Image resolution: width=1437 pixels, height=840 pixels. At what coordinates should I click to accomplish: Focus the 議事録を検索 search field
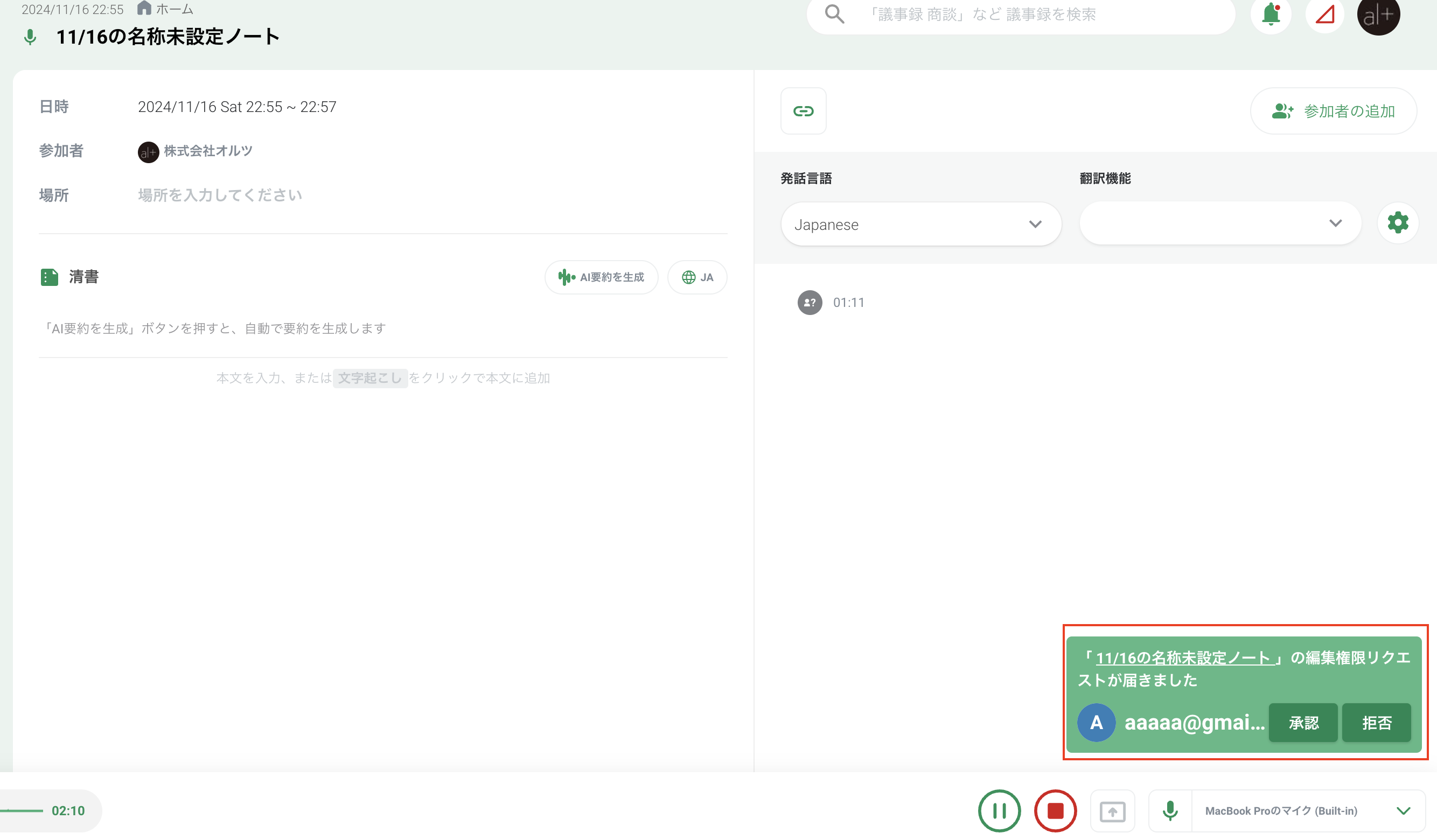(1021, 14)
